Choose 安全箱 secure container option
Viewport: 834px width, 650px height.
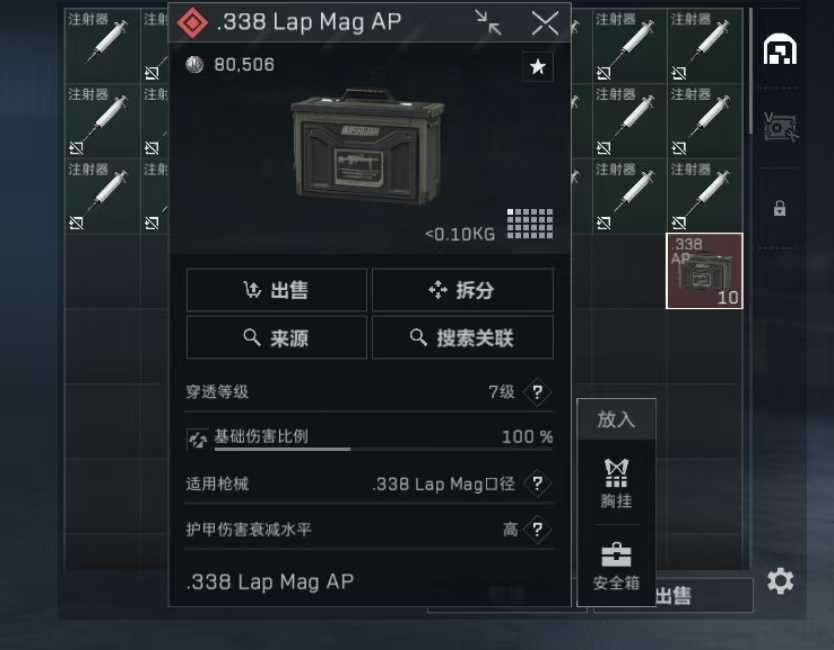pyautogui.click(x=616, y=566)
